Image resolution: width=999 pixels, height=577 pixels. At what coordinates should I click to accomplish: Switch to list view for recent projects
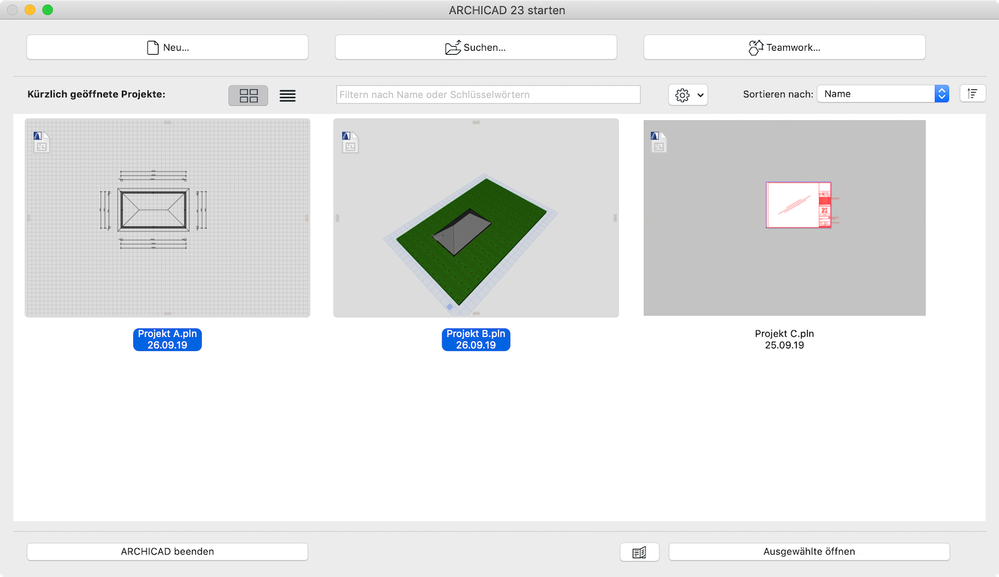pyautogui.click(x=287, y=95)
